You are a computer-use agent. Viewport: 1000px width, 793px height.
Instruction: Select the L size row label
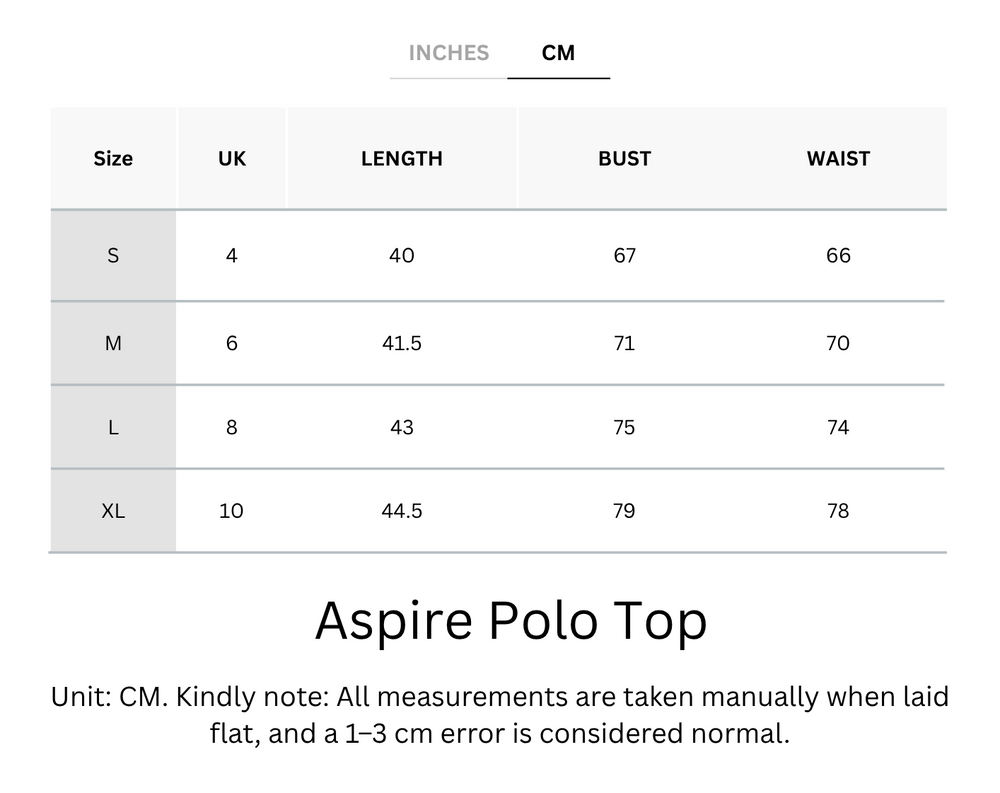[113, 427]
